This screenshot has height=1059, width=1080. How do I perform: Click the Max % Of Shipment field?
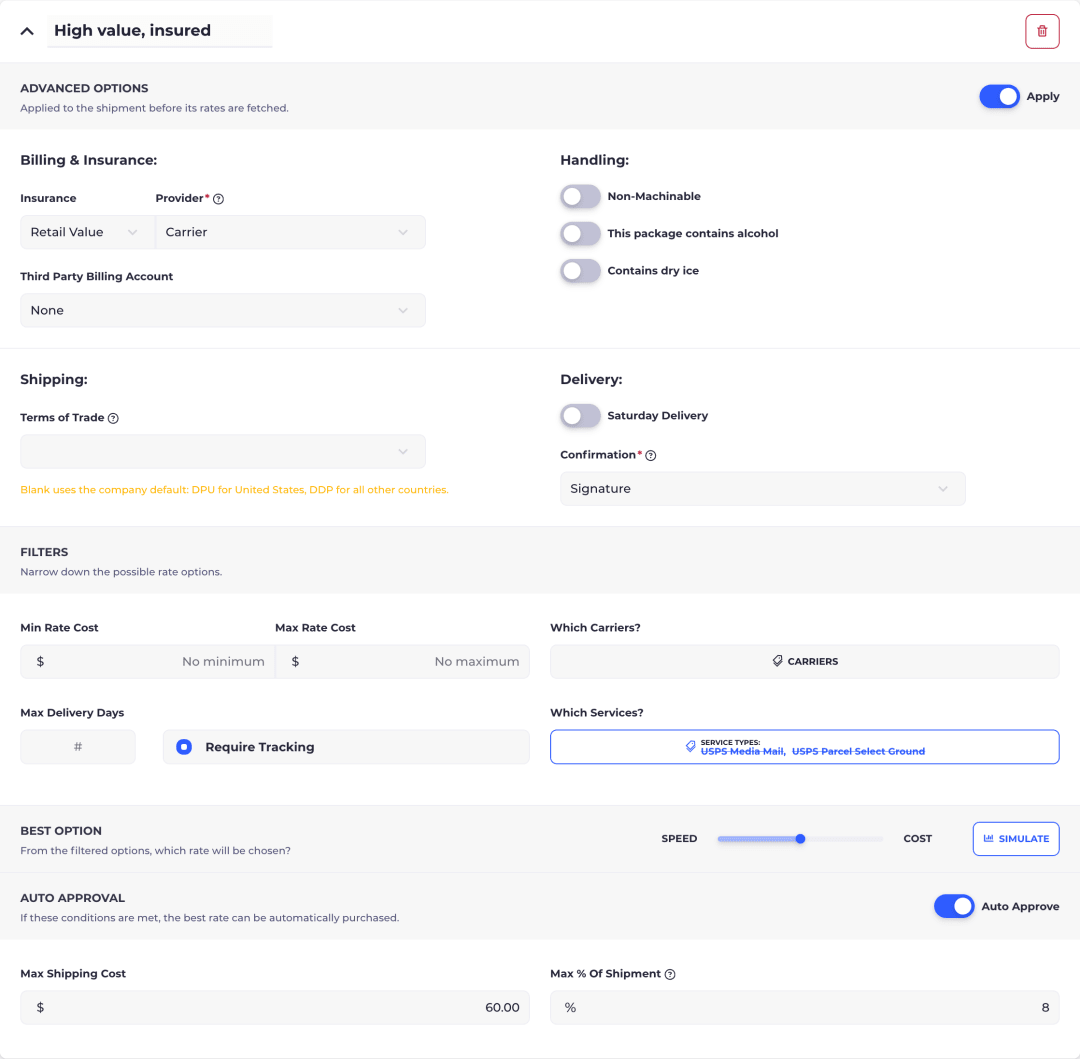[x=804, y=1007]
